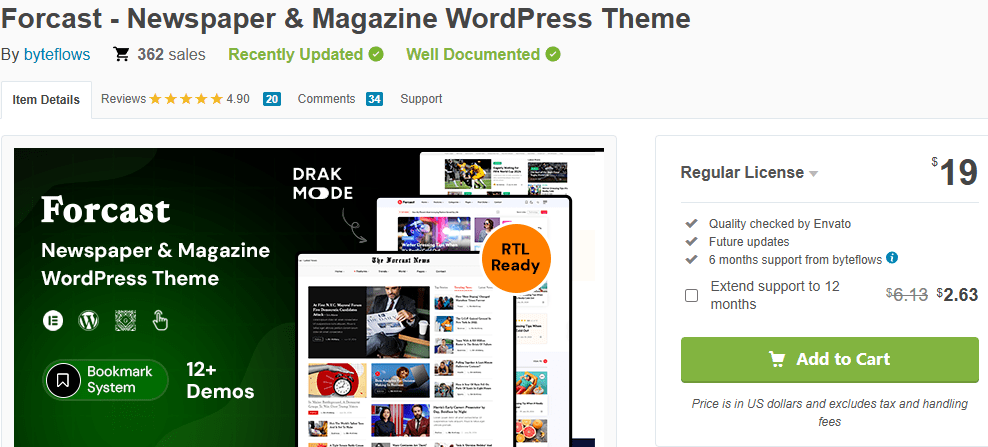Click the checkmark beside Future updates
Screen dimensions: 988x447
pyautogui.click(x=691, y=241)
